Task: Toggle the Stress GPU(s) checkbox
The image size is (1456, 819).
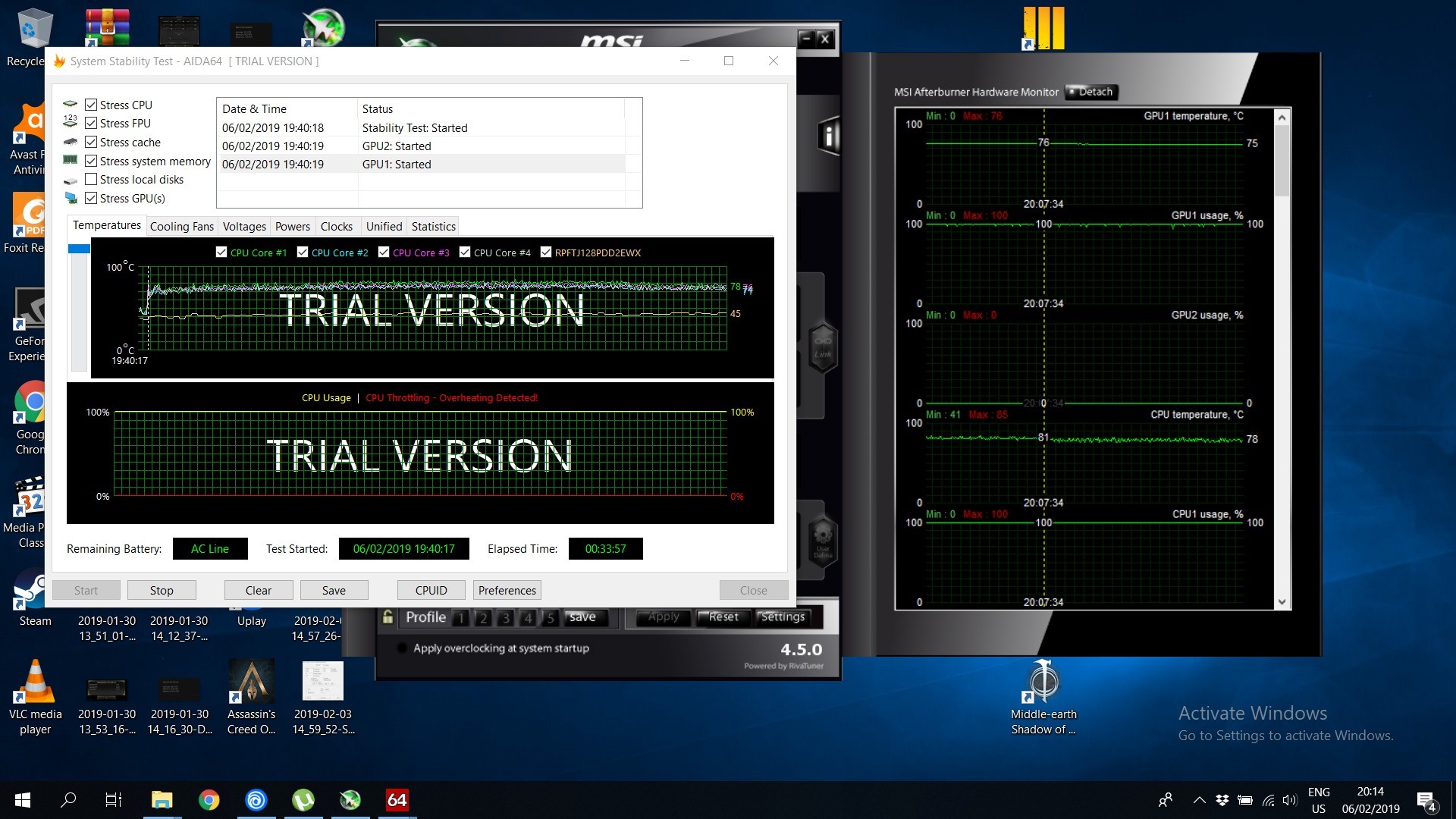Action: [91, 198]
